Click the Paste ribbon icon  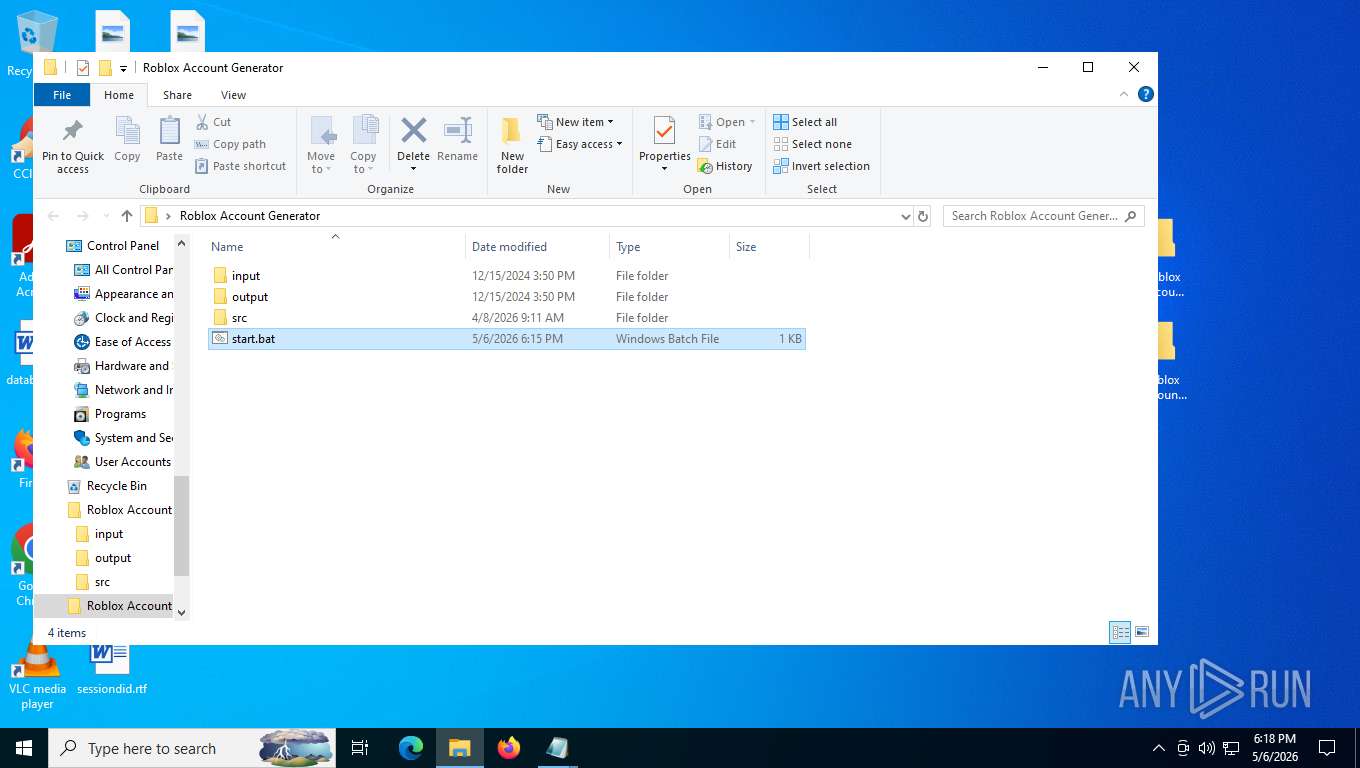tap(169, 139)
